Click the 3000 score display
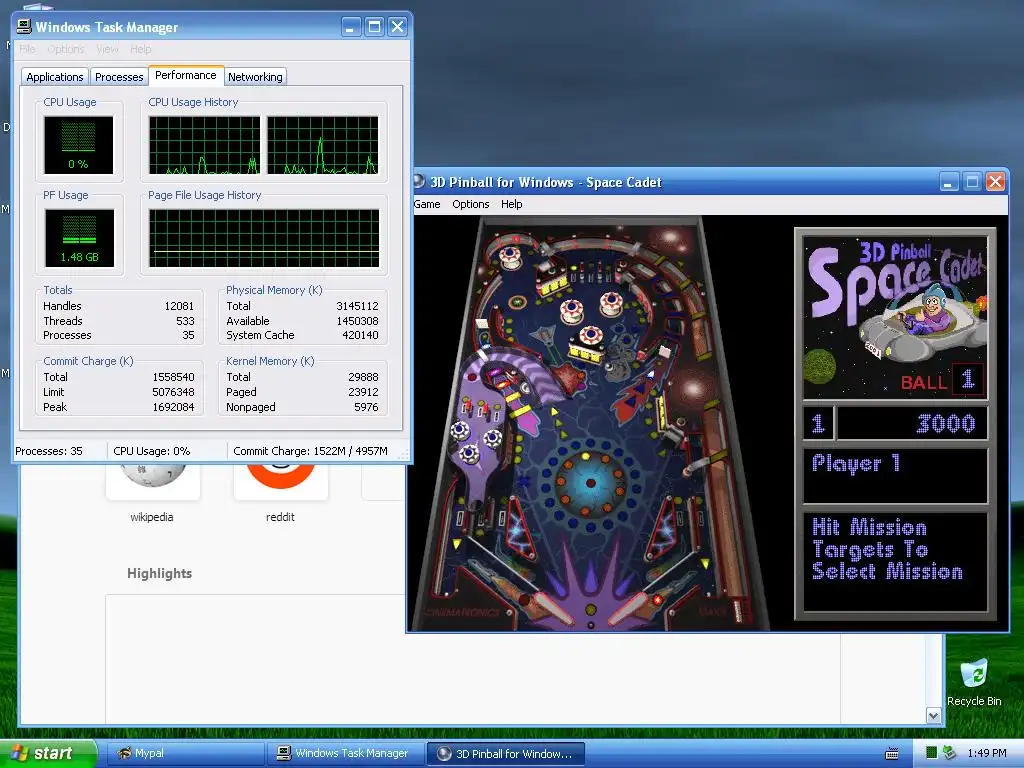The image size is (1024, 768). point(912,424)
